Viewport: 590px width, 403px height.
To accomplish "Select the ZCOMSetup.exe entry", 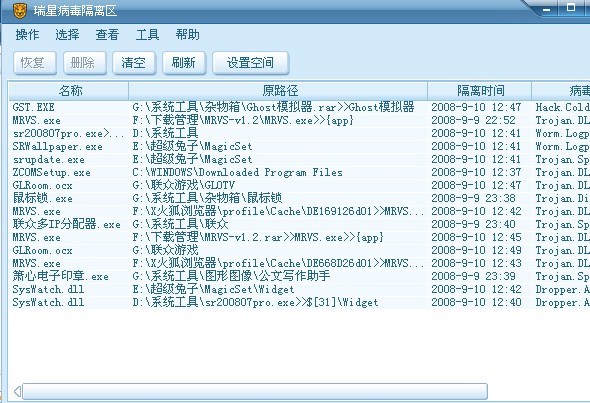I will tap(299, 172).
